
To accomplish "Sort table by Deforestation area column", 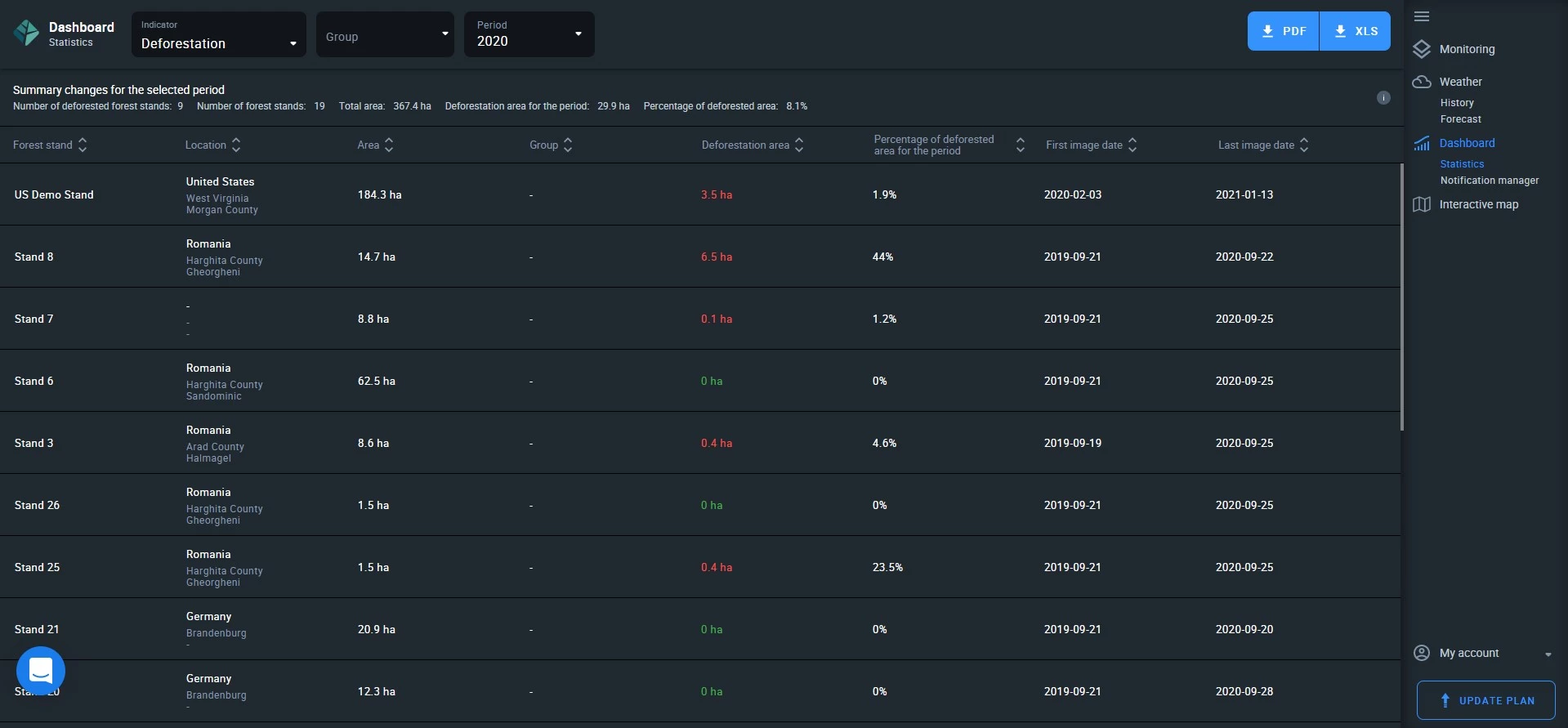I will pyautogui.click(x=799, y=145).
